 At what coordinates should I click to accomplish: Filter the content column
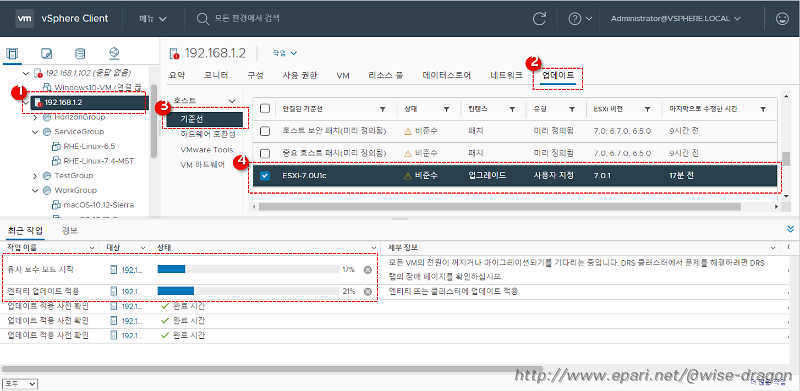[512, 109]
